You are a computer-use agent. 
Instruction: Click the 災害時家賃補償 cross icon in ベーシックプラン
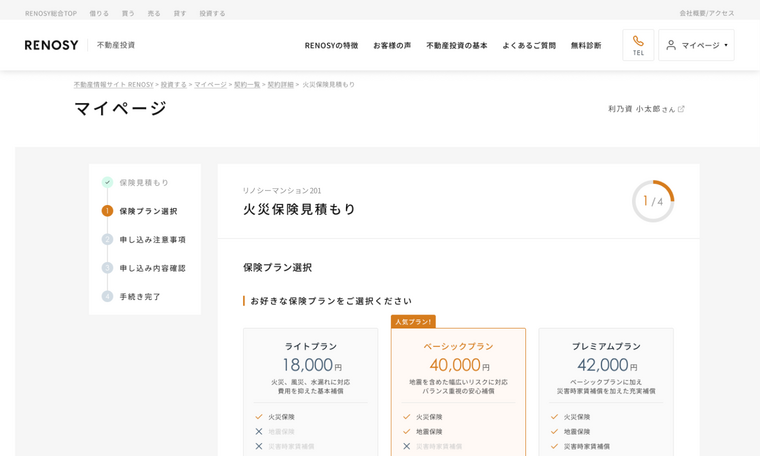(x=407, y=446)
